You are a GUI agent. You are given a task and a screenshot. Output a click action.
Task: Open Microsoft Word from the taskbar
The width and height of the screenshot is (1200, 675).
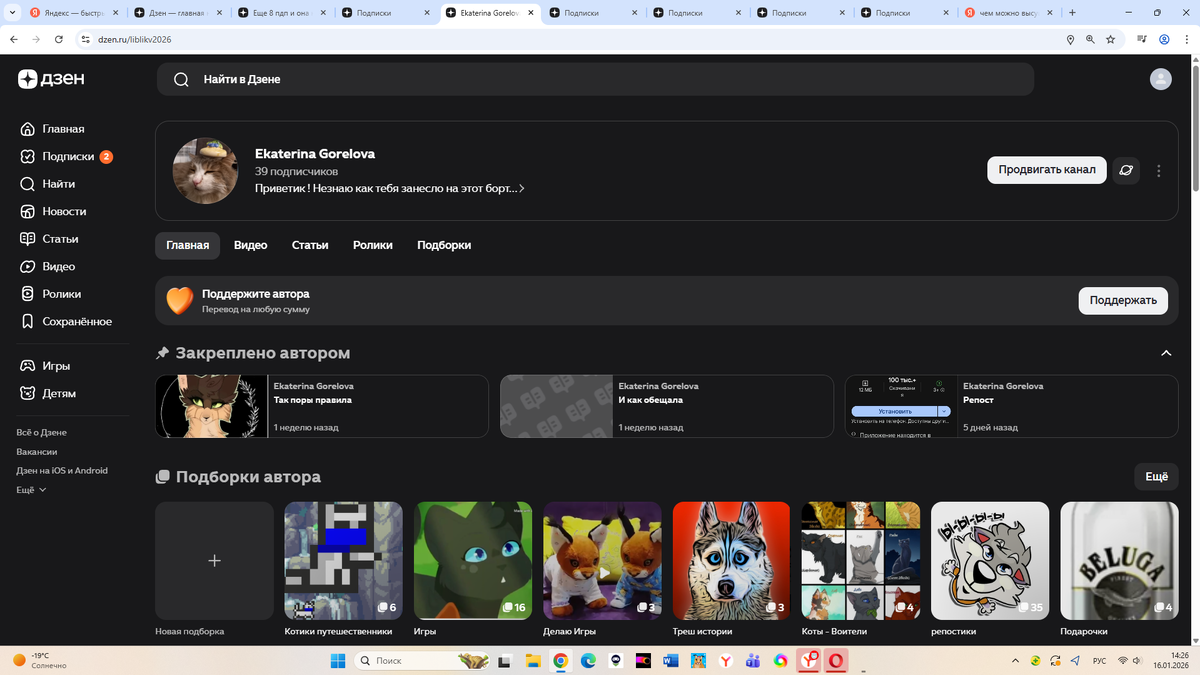(x=670, y=660)
